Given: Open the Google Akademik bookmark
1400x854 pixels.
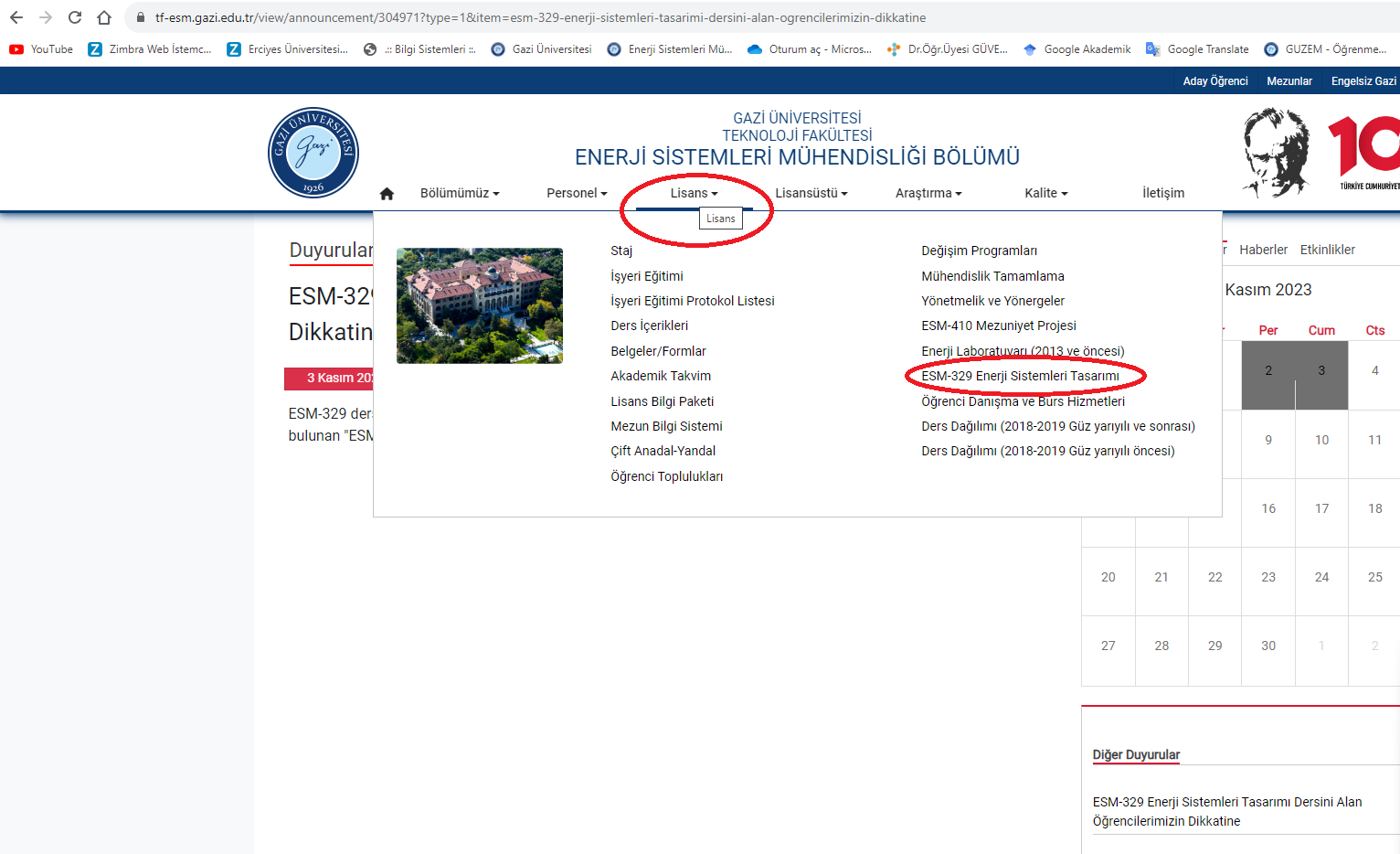Looking at the screenshot, I should tap(1077, 48).
